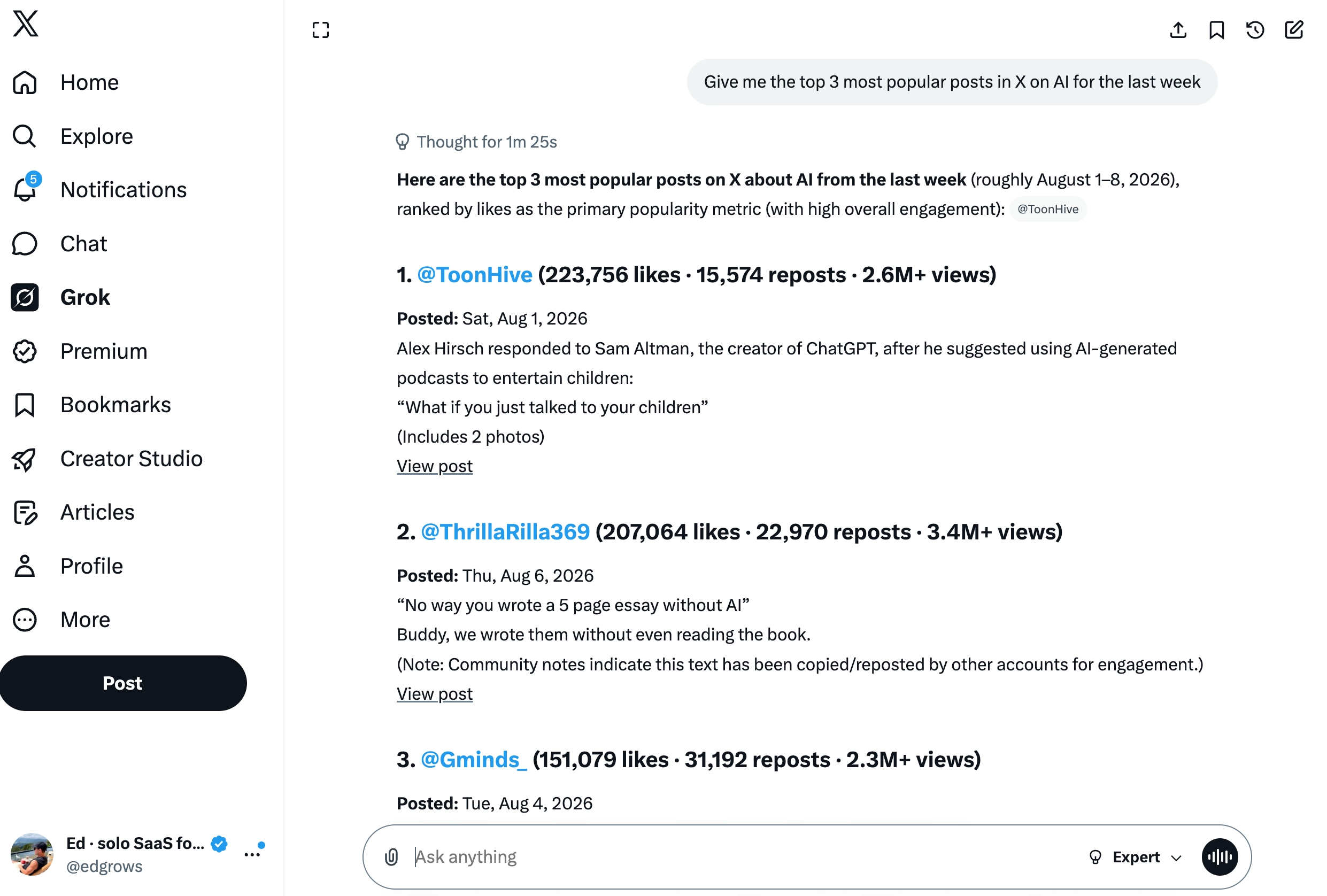Click the notification count badge
This screenshot has width=1327, height=896.
click(33, 179)
